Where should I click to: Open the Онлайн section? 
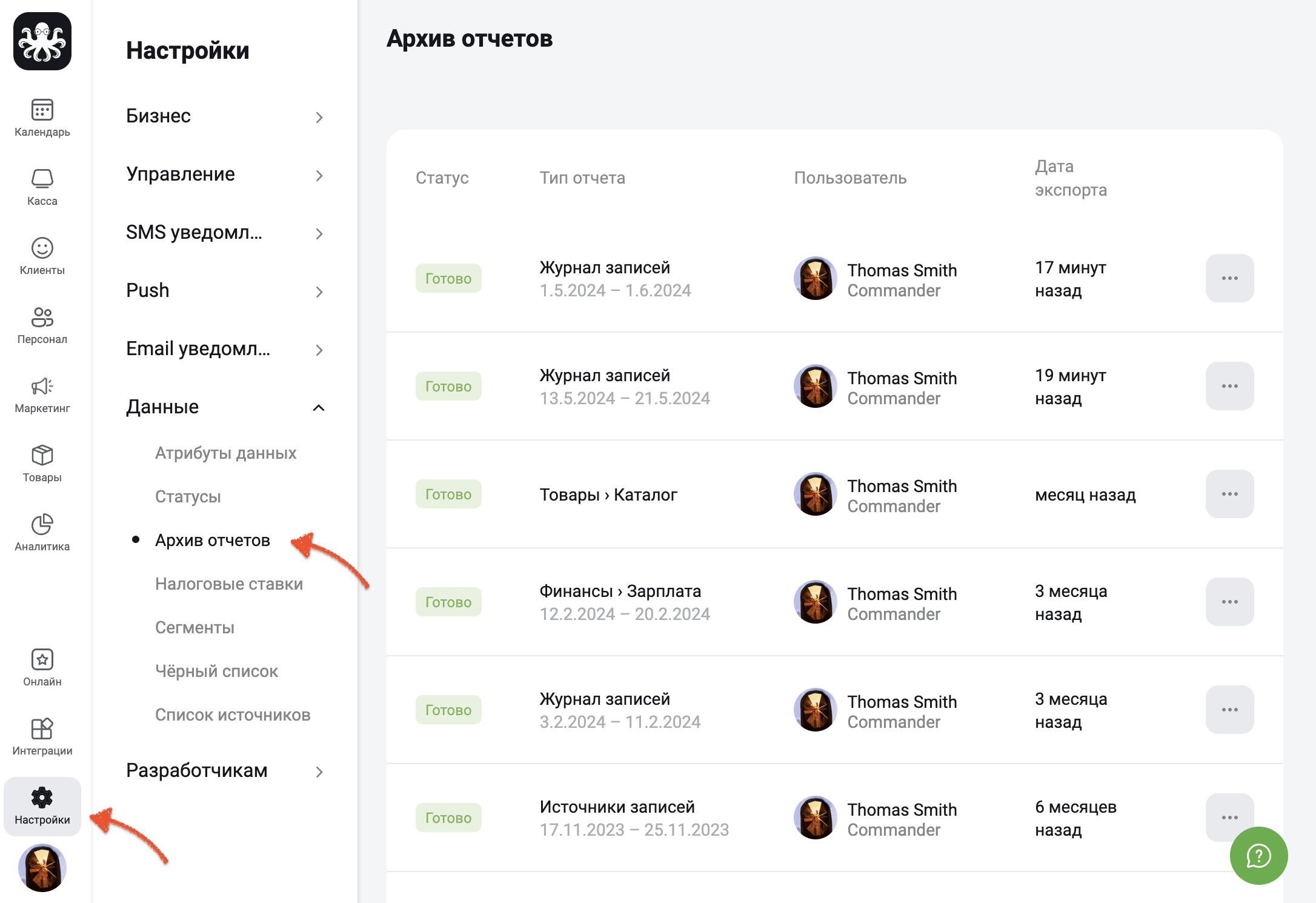coord(42,668)
